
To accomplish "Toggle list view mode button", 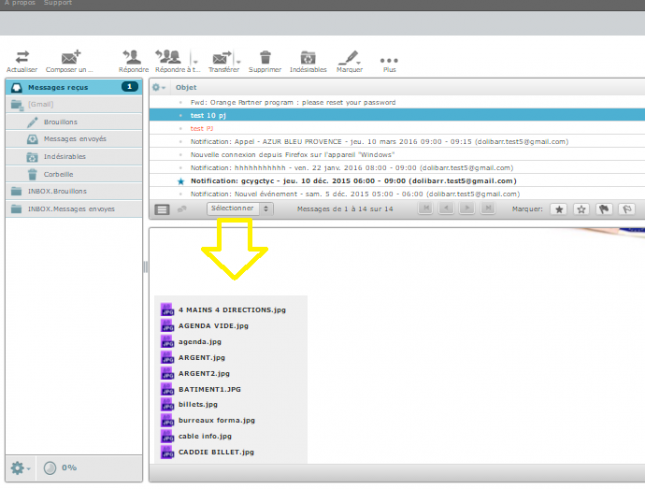I will pos(162,209).
